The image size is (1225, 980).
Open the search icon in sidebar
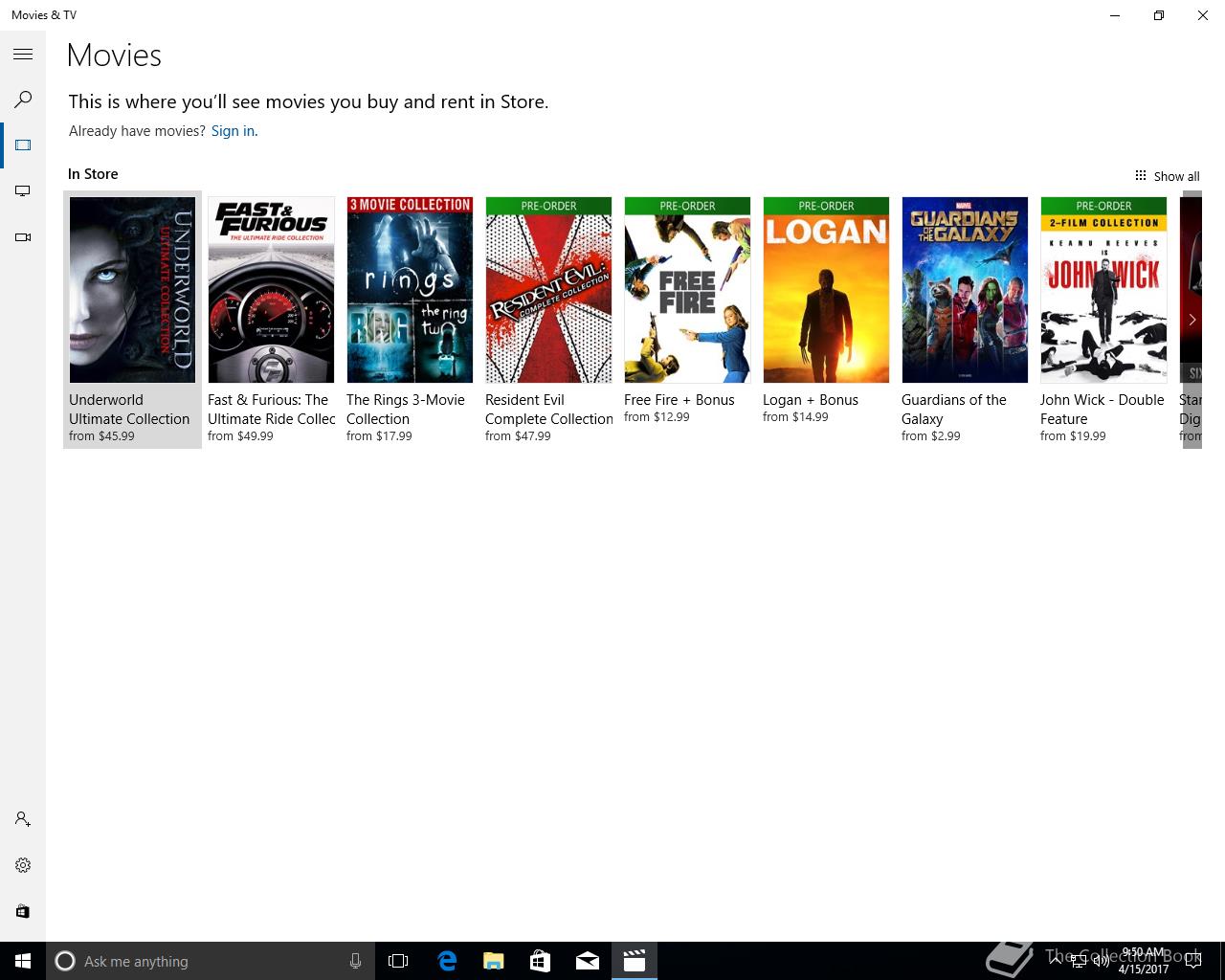pos(23,100)
